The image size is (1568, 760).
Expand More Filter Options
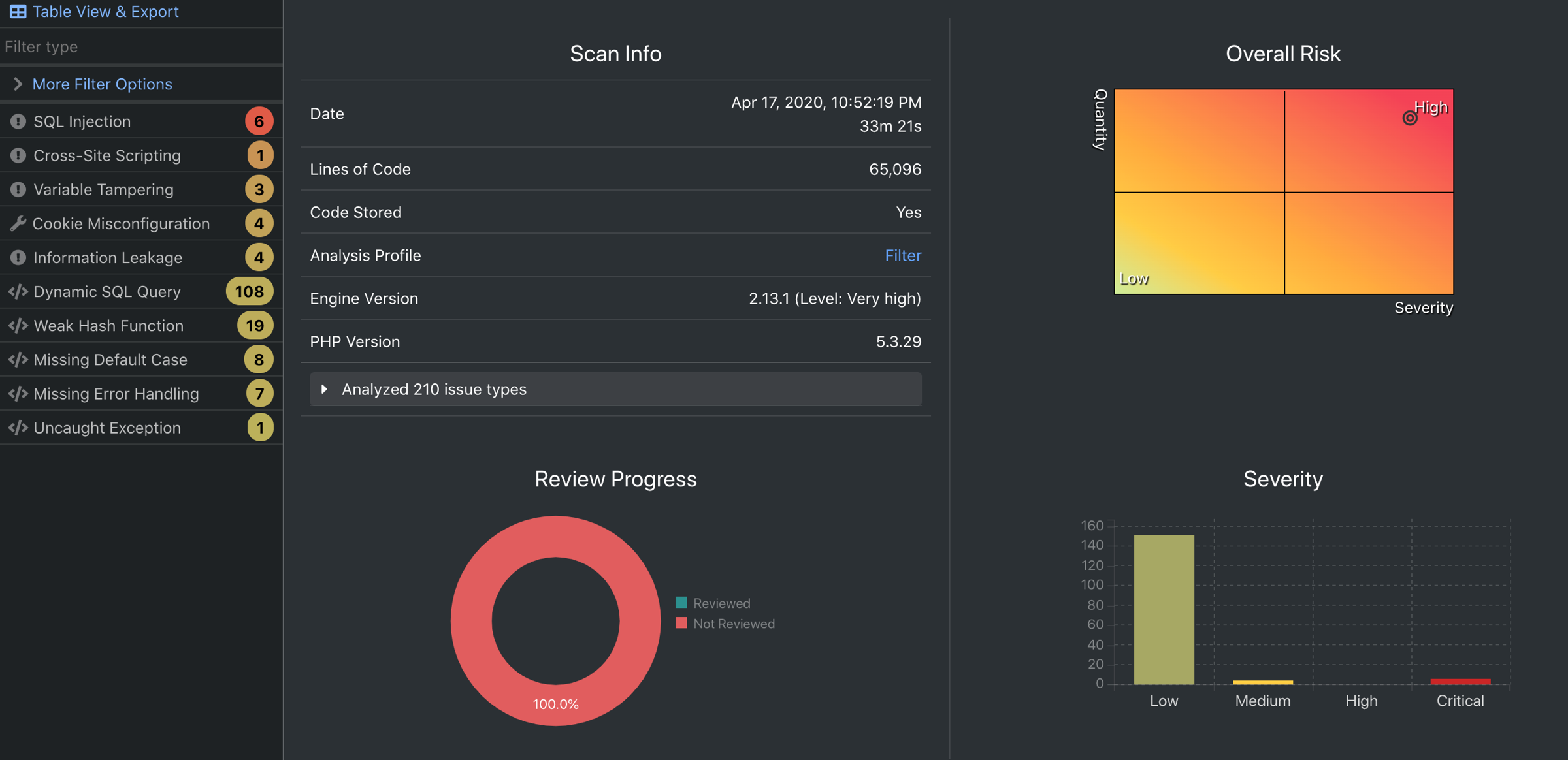point(103,84)
